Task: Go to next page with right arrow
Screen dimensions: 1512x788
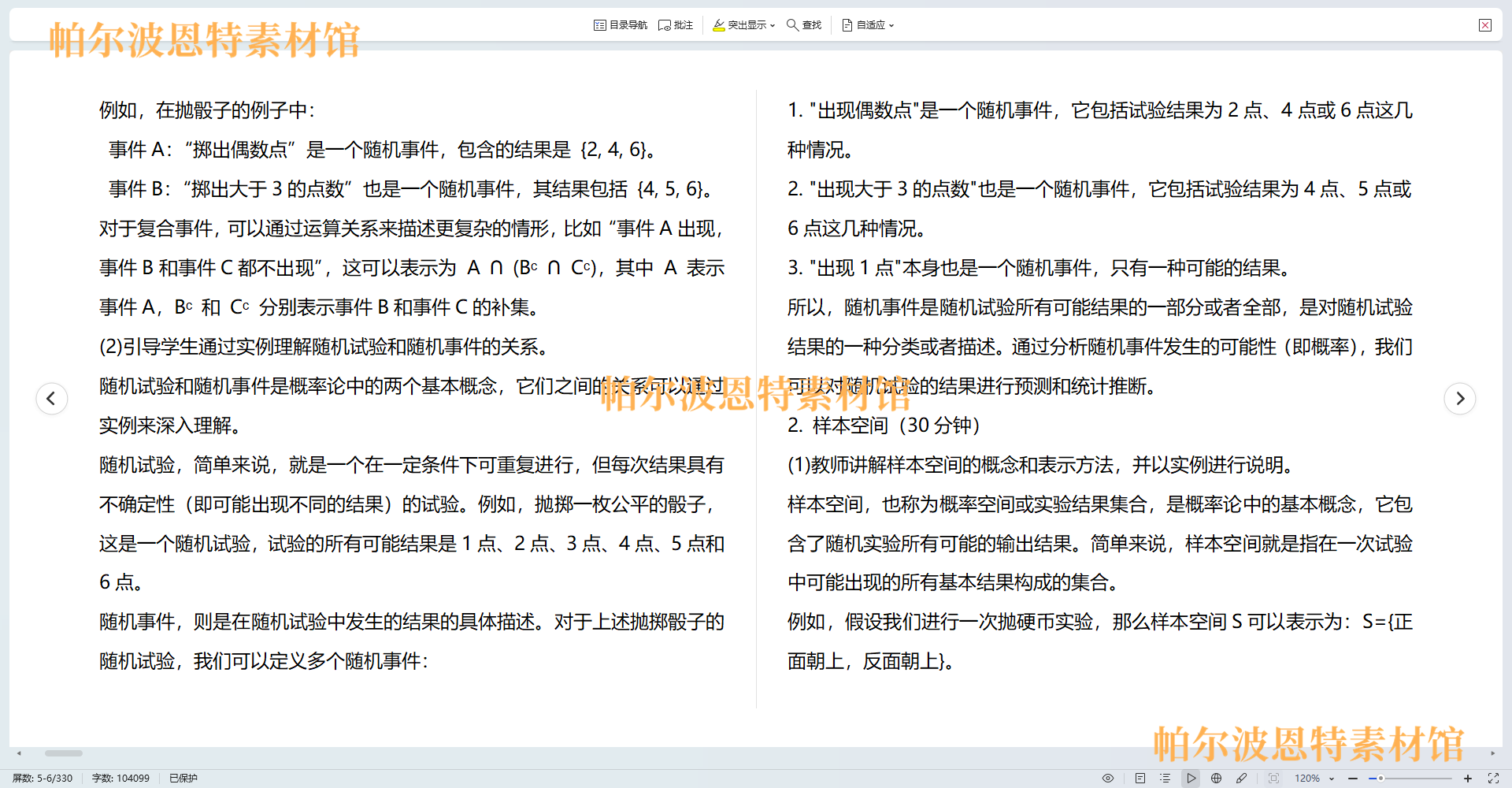Action: tap(1460, 399)
